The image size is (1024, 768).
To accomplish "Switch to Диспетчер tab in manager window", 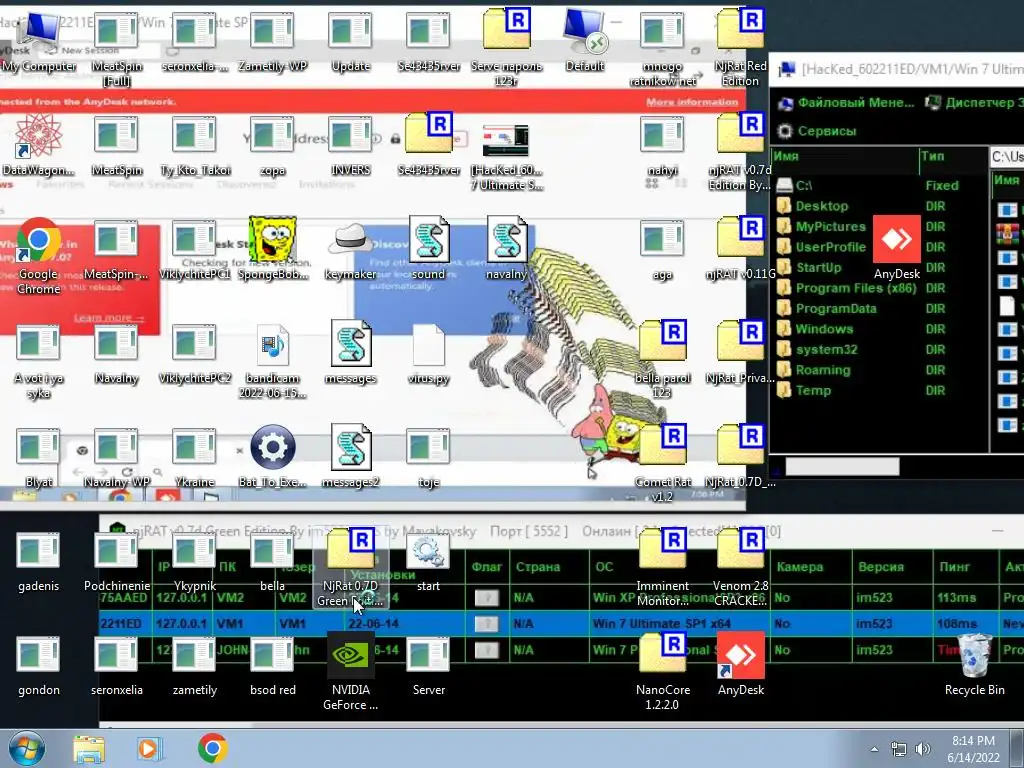I will click(x=973, y=103).
